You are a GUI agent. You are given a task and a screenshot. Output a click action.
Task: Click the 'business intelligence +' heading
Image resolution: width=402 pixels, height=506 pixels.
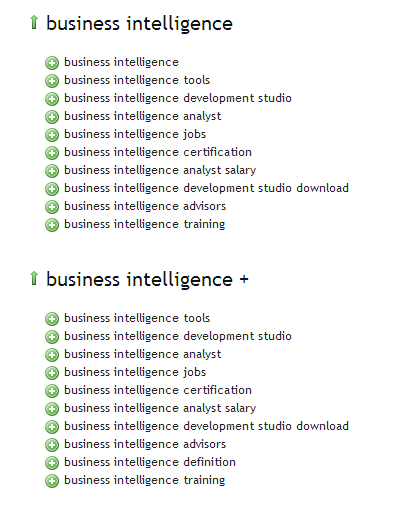click(147, 280)
